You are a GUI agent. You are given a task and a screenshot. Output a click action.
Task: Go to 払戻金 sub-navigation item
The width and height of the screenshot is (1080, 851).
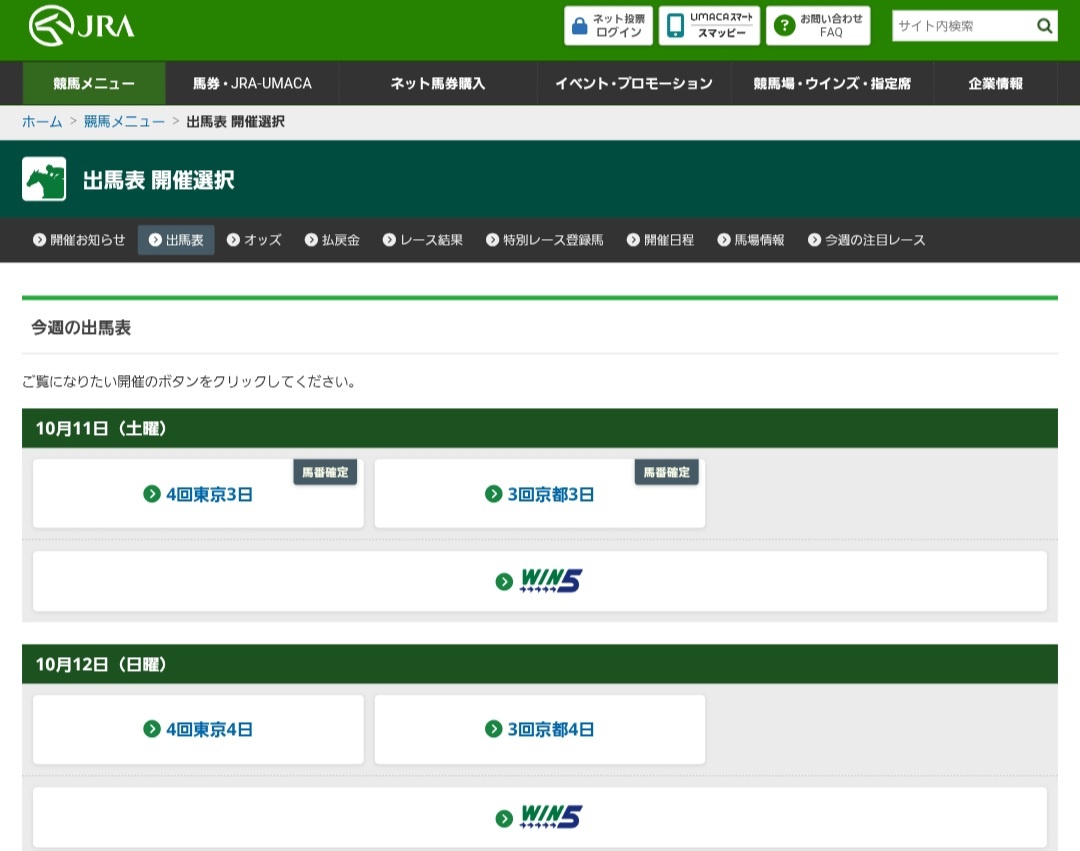333,240
